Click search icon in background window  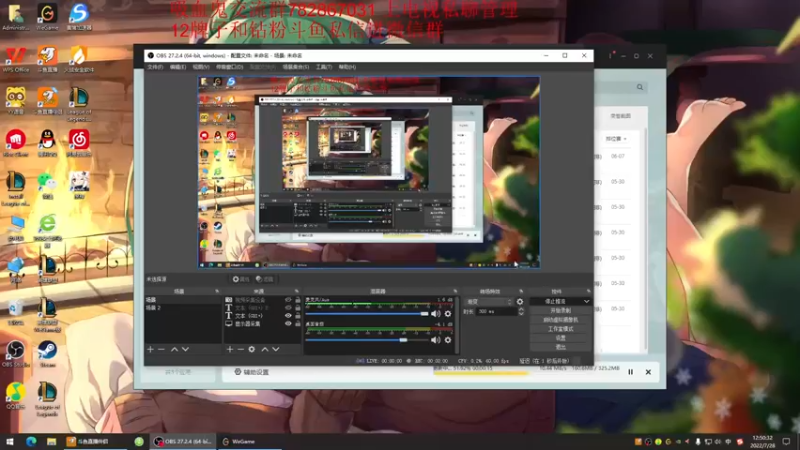click(640, 87)
